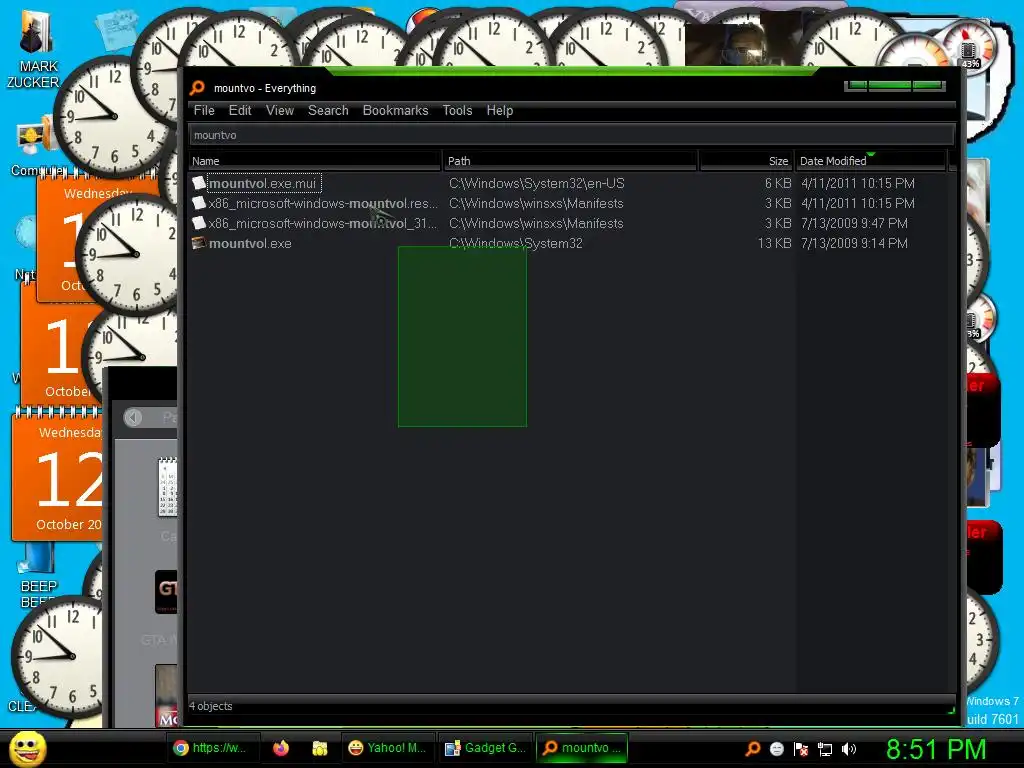Click the Everything tray icon
The width and height of the screenshot is (1024, 768).
pos(753,748)
